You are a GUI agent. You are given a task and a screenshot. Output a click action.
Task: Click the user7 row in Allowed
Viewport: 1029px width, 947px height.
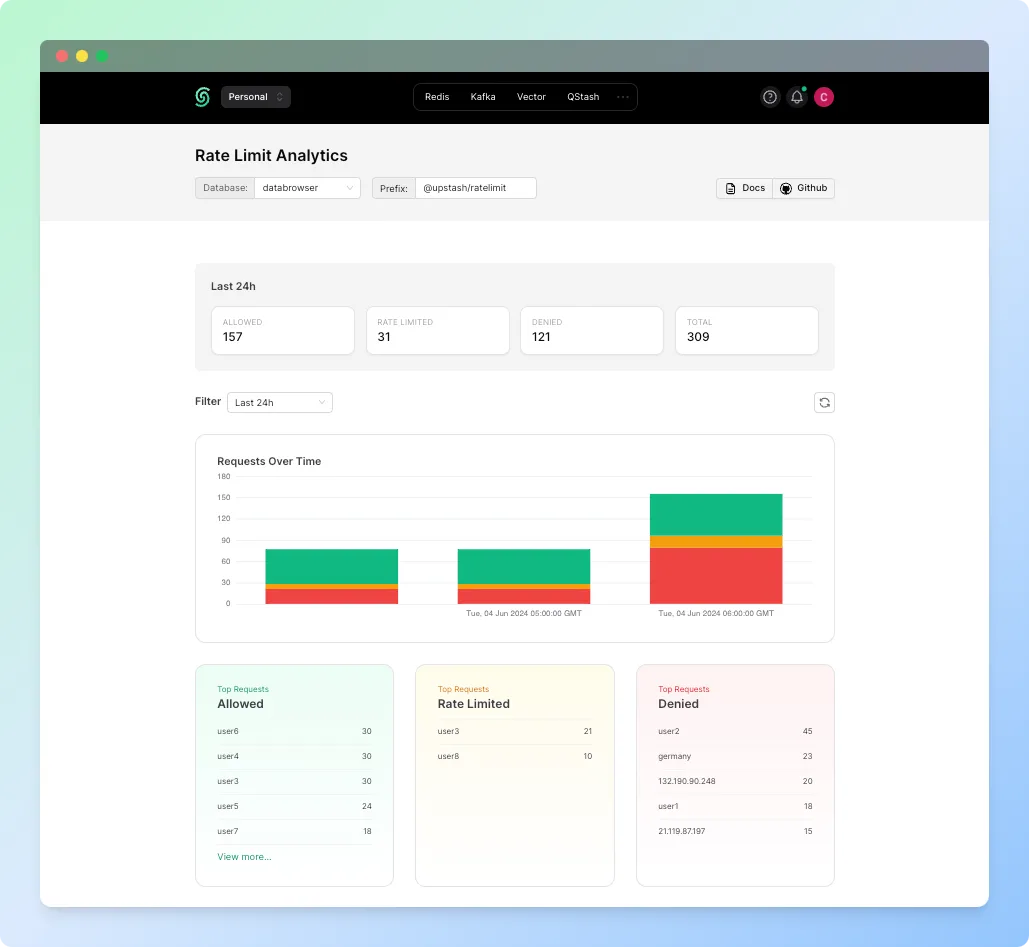tap(295, 831)
